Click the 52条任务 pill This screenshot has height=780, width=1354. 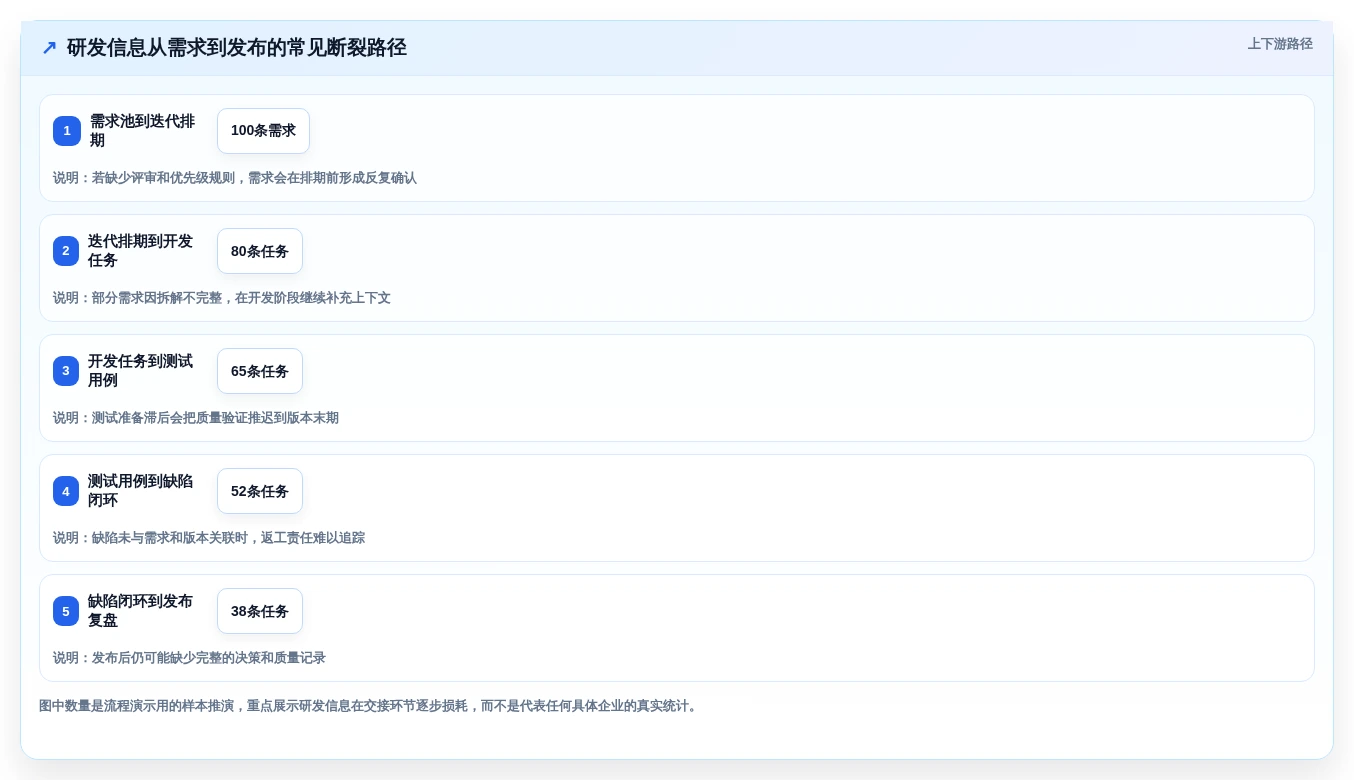260,491
